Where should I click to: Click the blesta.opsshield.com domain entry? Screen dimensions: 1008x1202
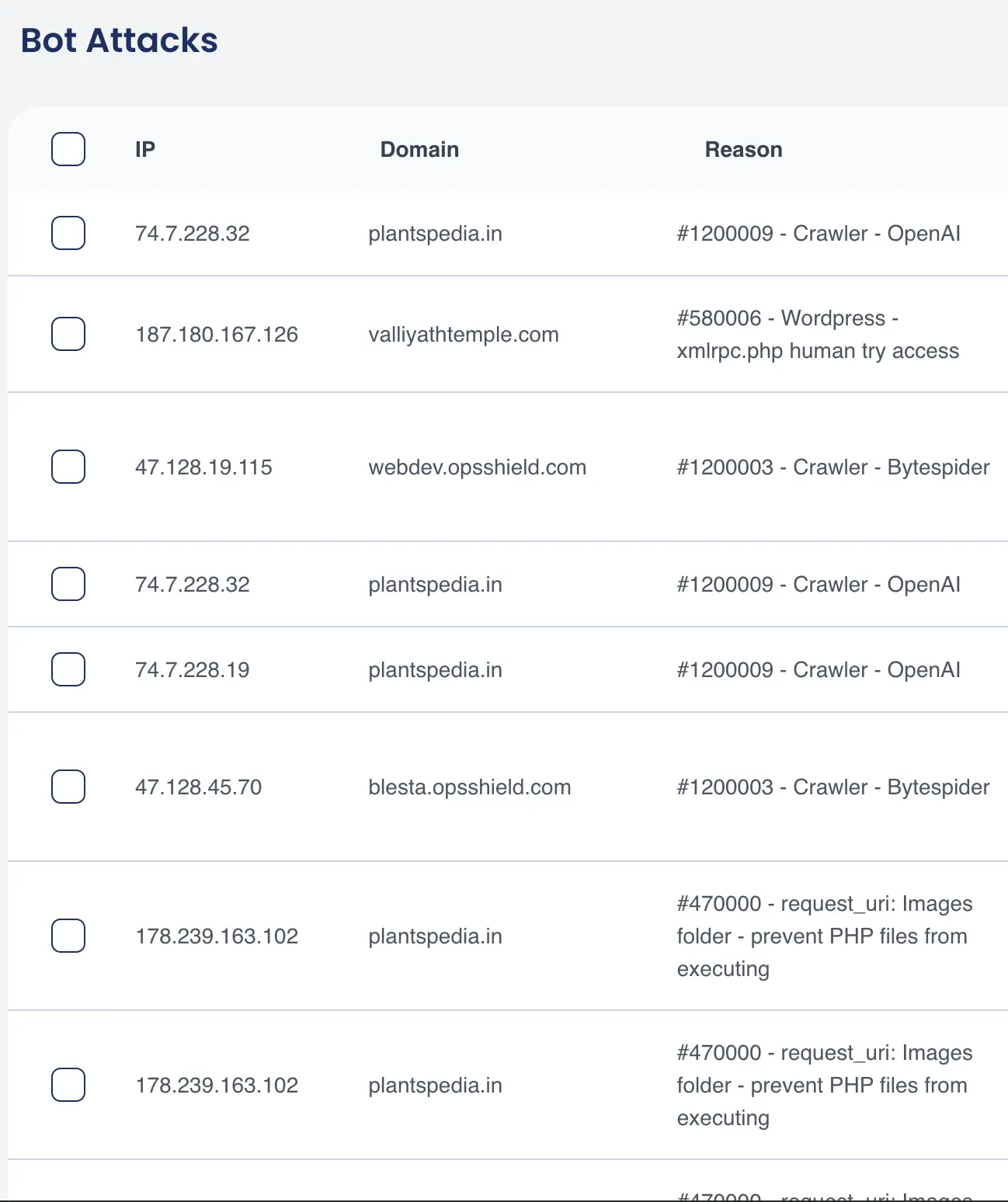(x=469, y=786)
